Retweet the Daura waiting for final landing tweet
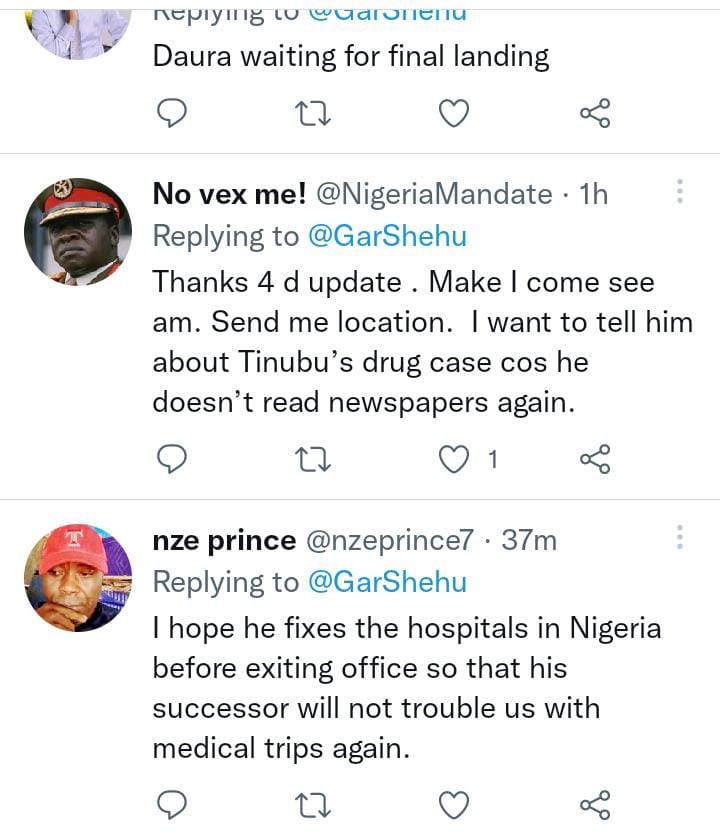Image resolution: width=720 pixels, height=832 pixels. pos(313,115)
